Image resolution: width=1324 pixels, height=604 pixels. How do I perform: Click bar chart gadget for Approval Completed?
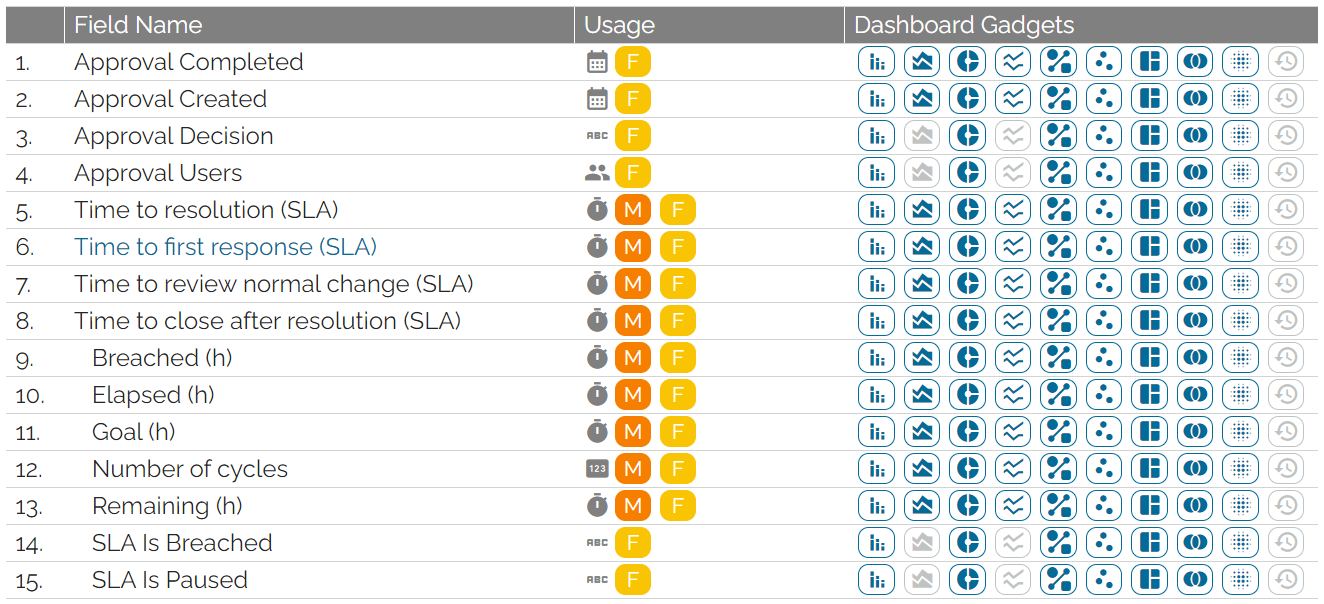tap(876, 62)
